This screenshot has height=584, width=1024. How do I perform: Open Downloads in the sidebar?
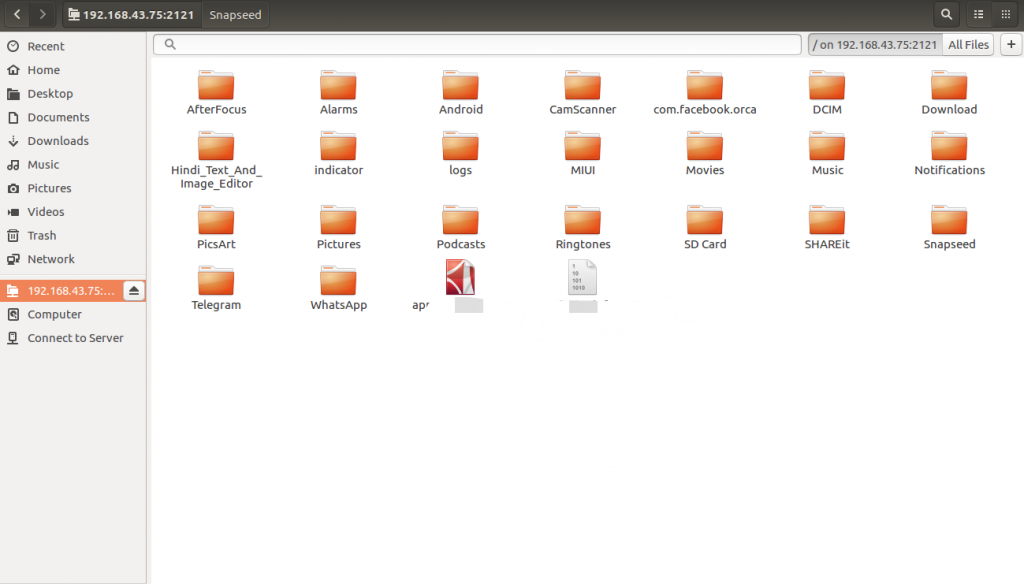tap(73, 140)
